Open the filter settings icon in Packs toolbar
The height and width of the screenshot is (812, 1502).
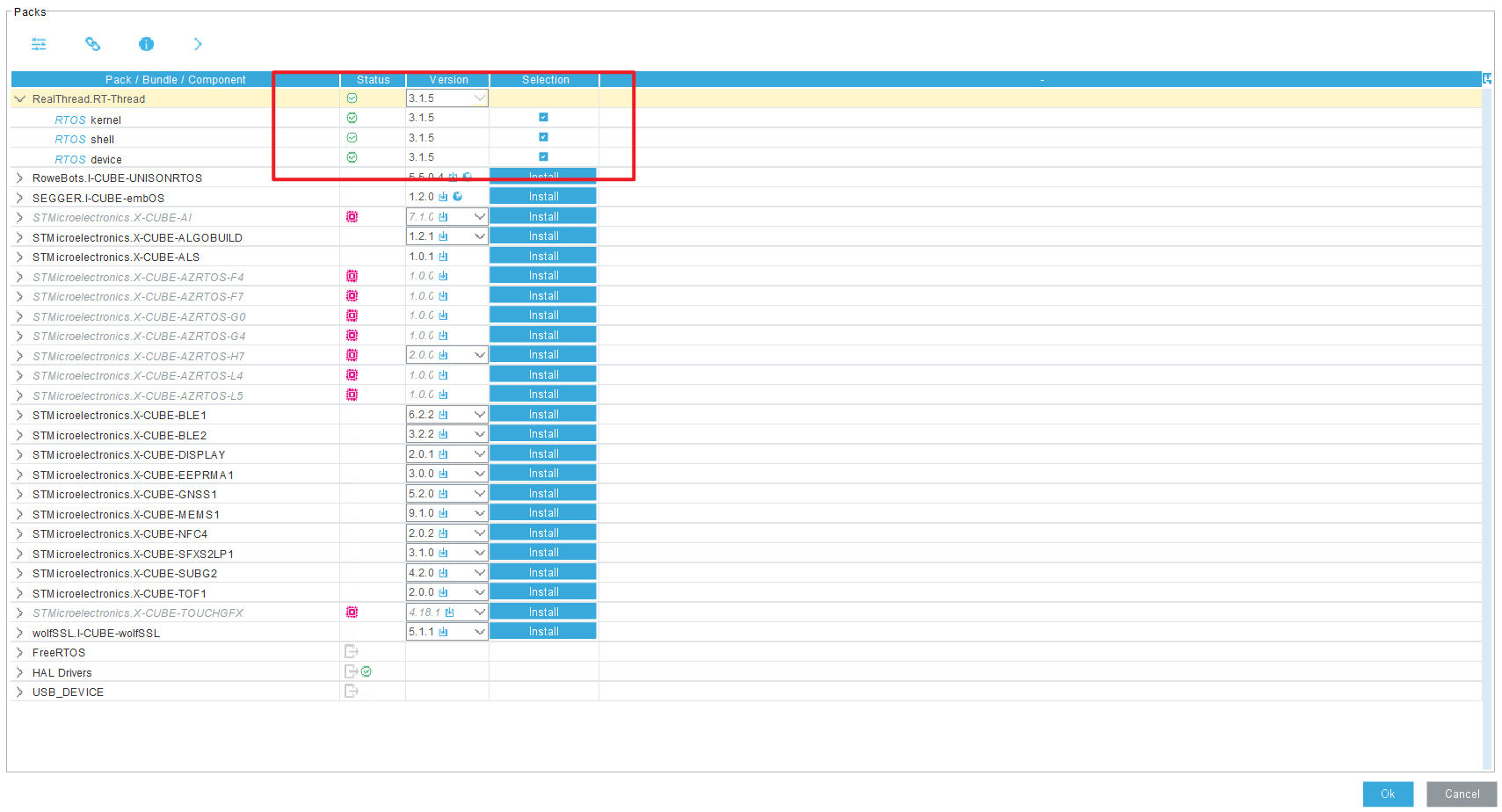coord(39,44)
